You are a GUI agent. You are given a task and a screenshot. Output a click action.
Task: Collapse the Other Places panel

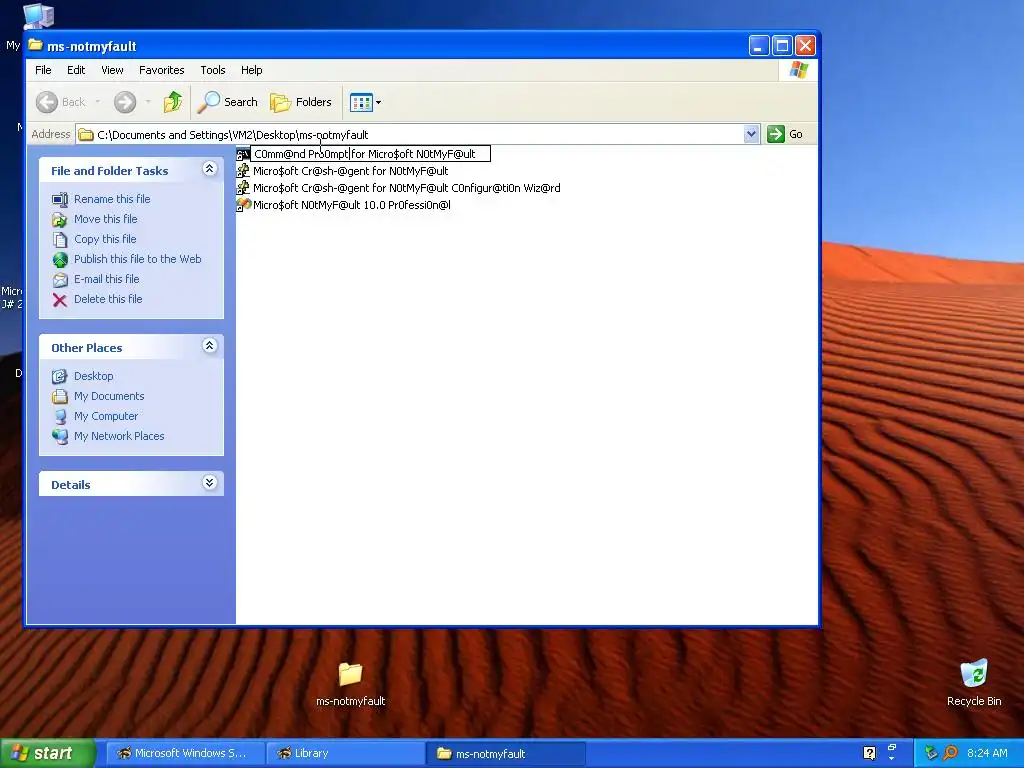[209, 346]
